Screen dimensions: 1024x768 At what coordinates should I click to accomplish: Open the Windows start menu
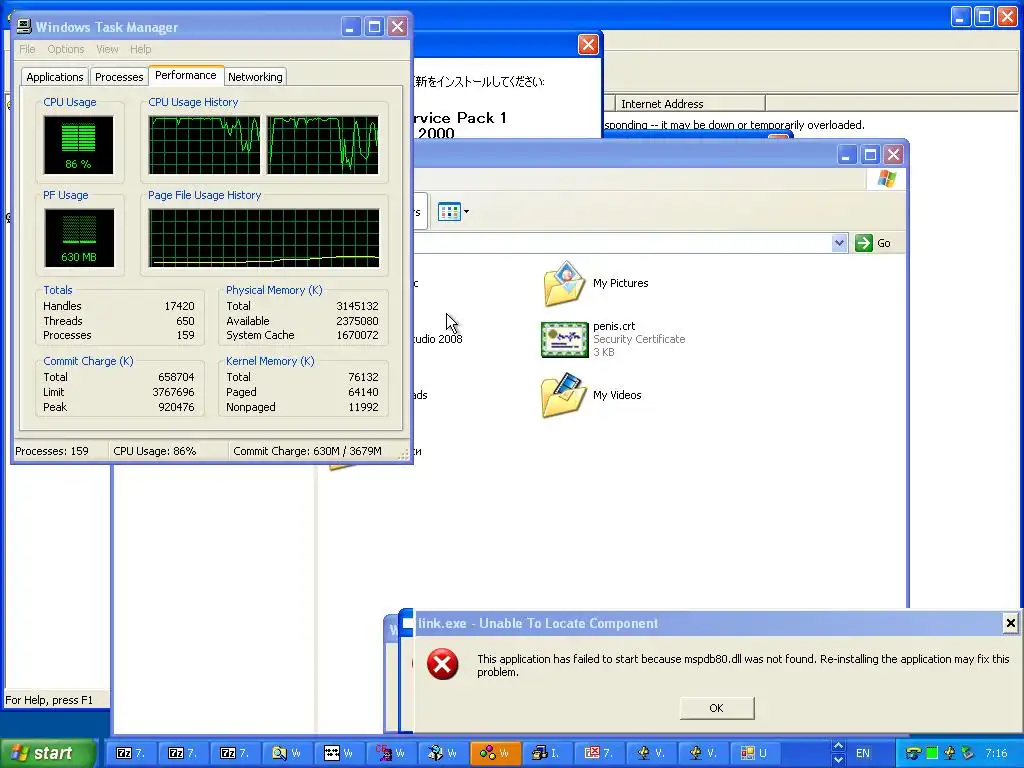point(48,753)
